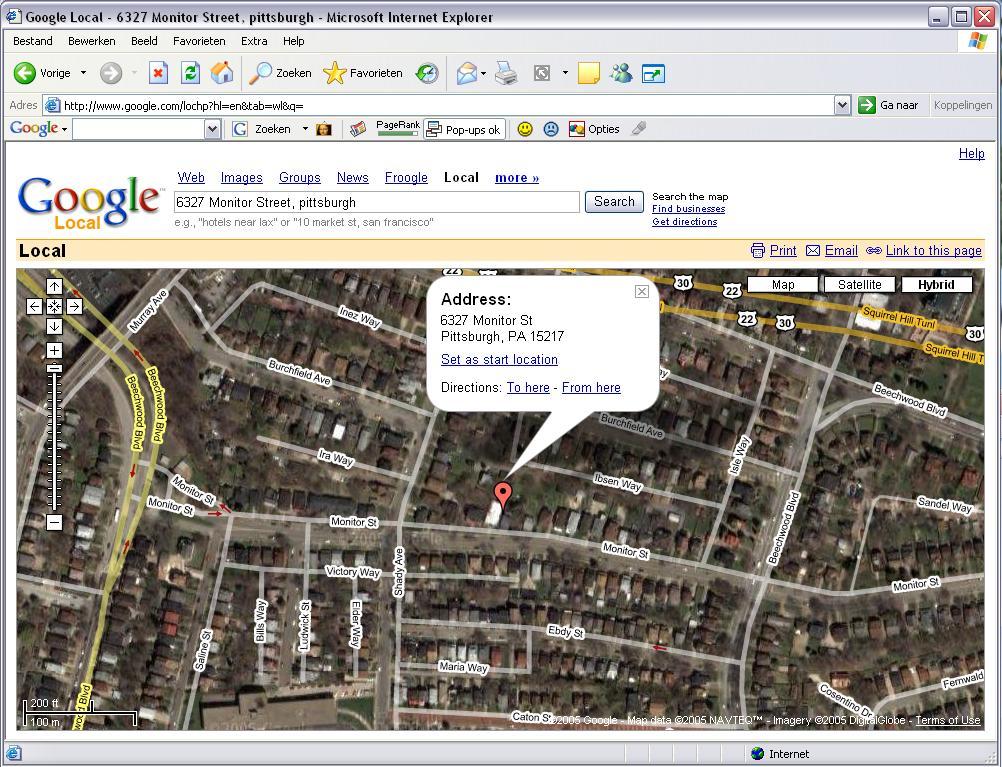Expand the address bar dropdown
1002x767 pixels.
pos(842,105)
